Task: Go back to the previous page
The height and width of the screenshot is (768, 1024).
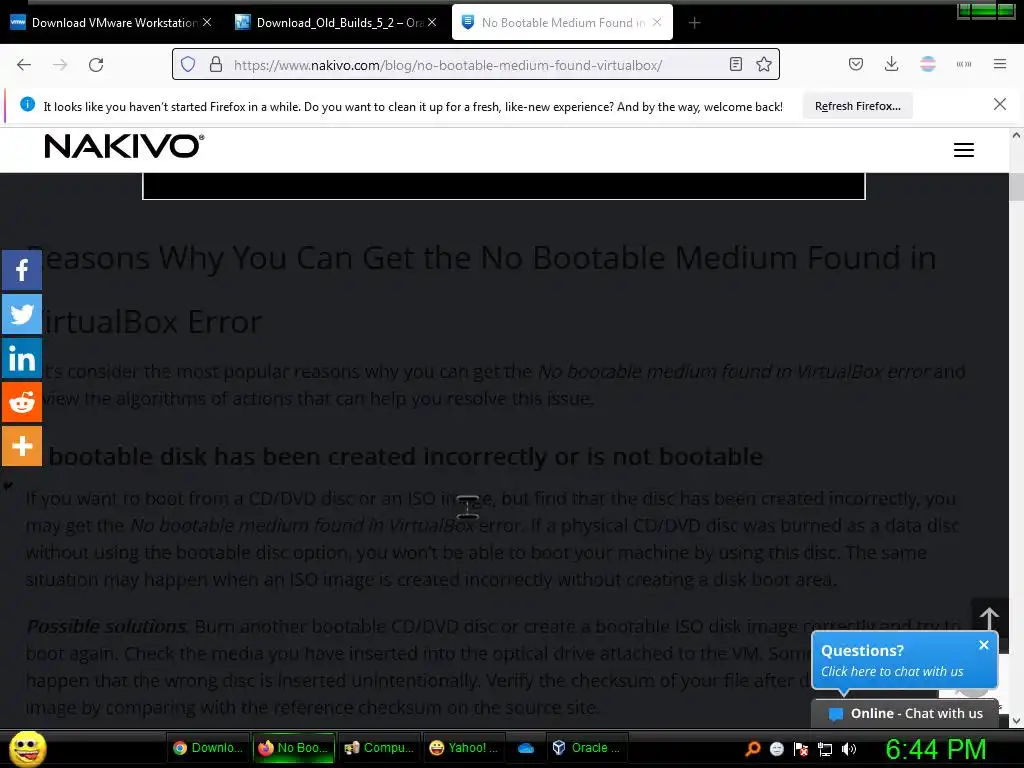Action: tap(24, 65)
